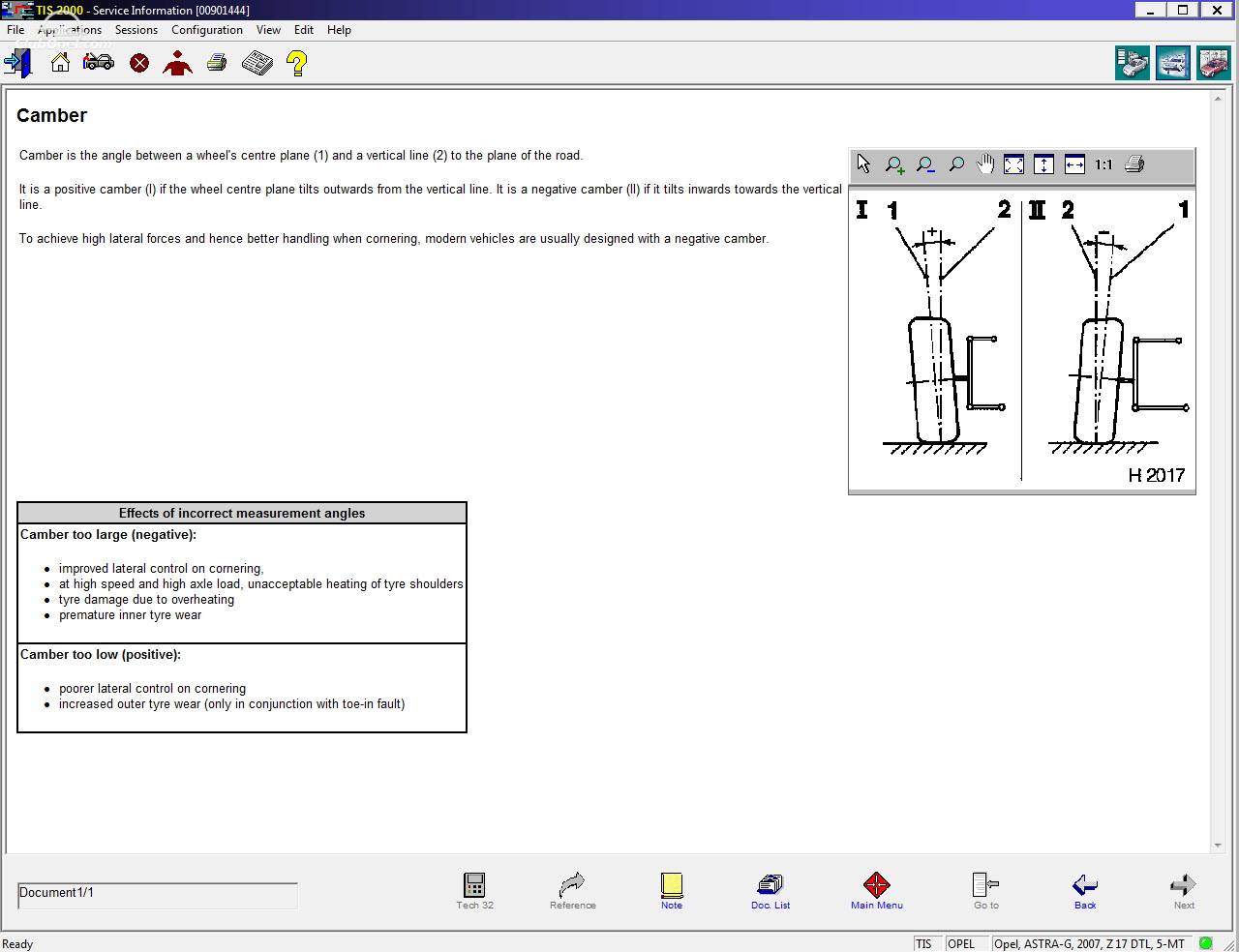Click the Reference button
The width and height of the screenshot is (1239, 952).
(x=573, y=891)
